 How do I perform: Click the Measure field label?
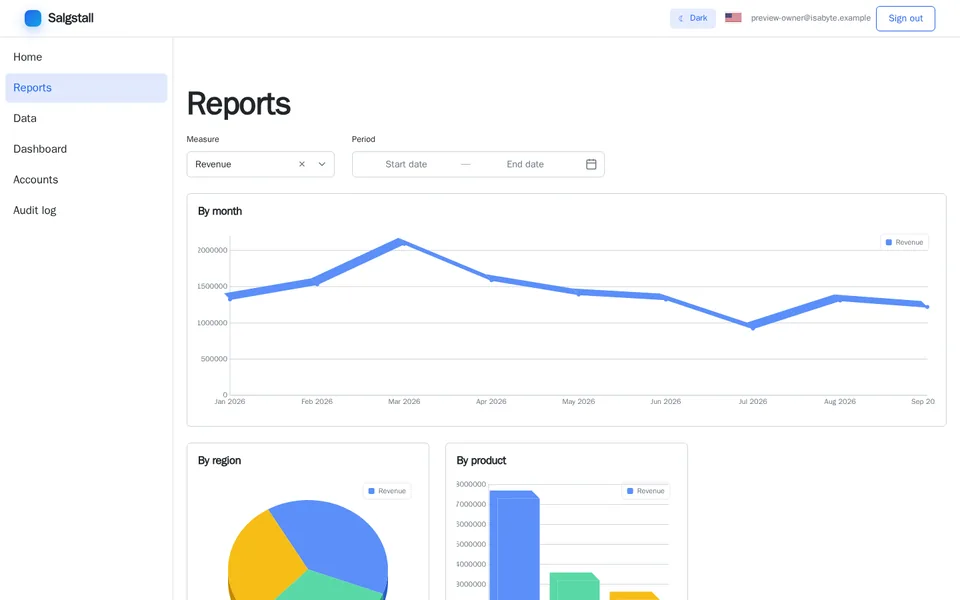(x=203, y=139)
